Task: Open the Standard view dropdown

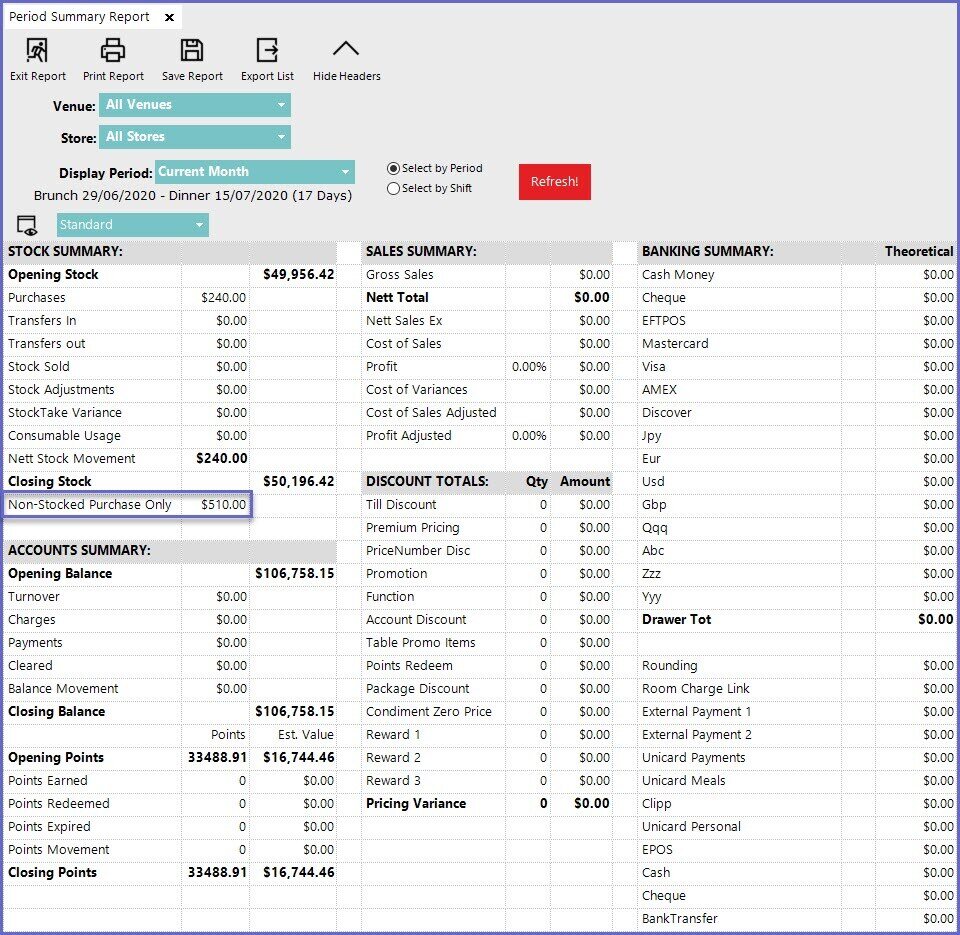Action: pos(132,225)
